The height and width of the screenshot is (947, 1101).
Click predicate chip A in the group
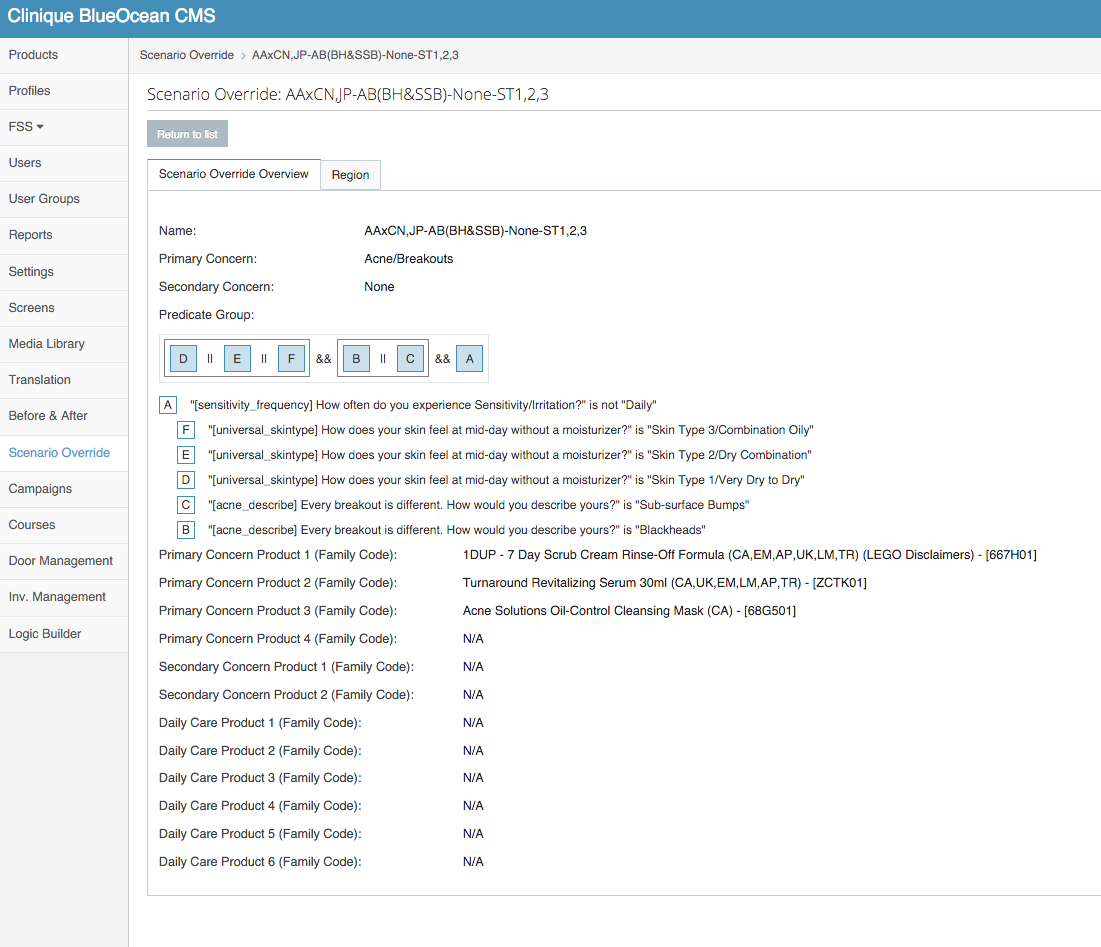coord(470,359)
